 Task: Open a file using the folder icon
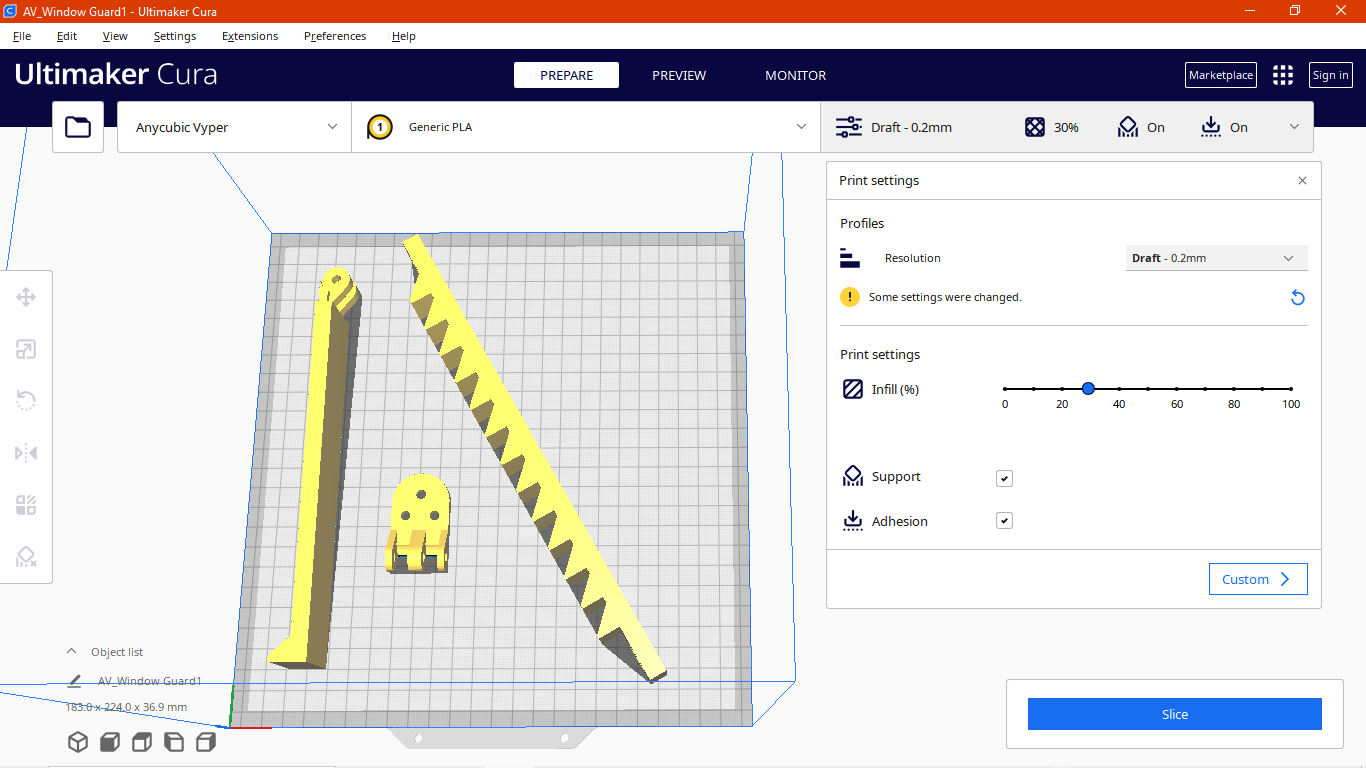[x=78, y=127]
